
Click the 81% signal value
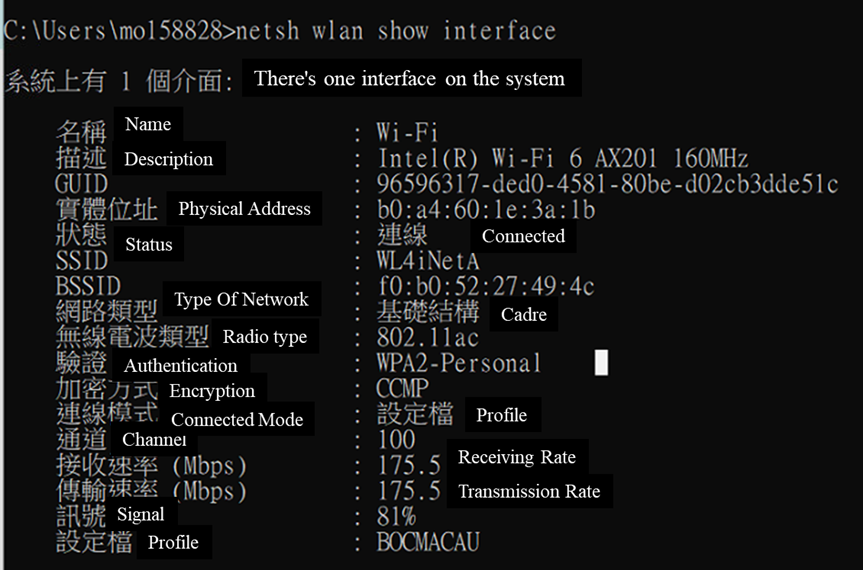click(x=396, y=516)
